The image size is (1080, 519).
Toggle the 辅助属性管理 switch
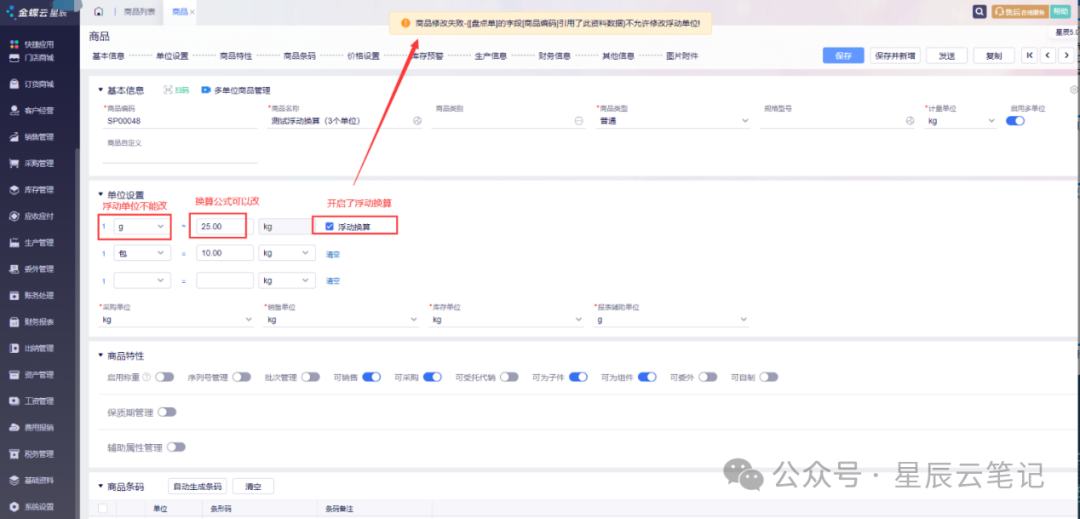[176, 447]
